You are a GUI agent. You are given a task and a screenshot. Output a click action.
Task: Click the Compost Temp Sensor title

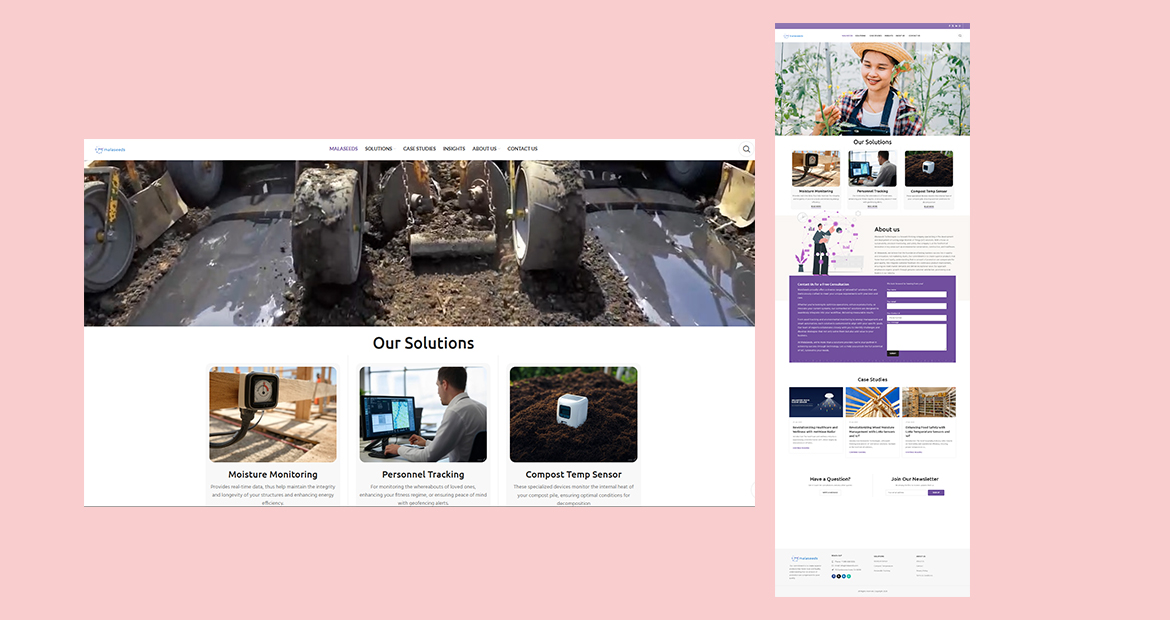coord(573,474)
